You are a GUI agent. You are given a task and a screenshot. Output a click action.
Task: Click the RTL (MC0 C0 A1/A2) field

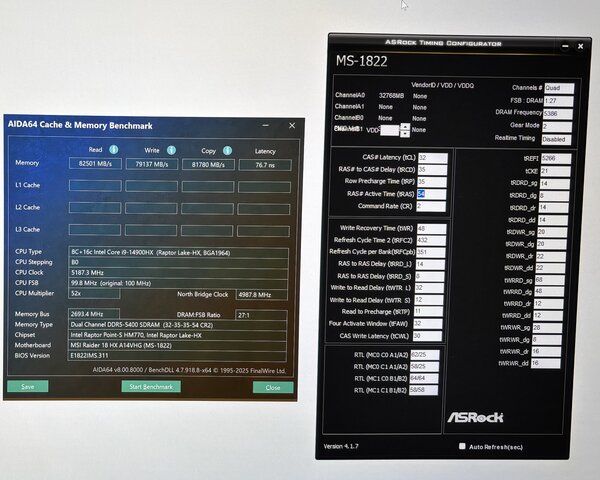[x=425, y=355]
